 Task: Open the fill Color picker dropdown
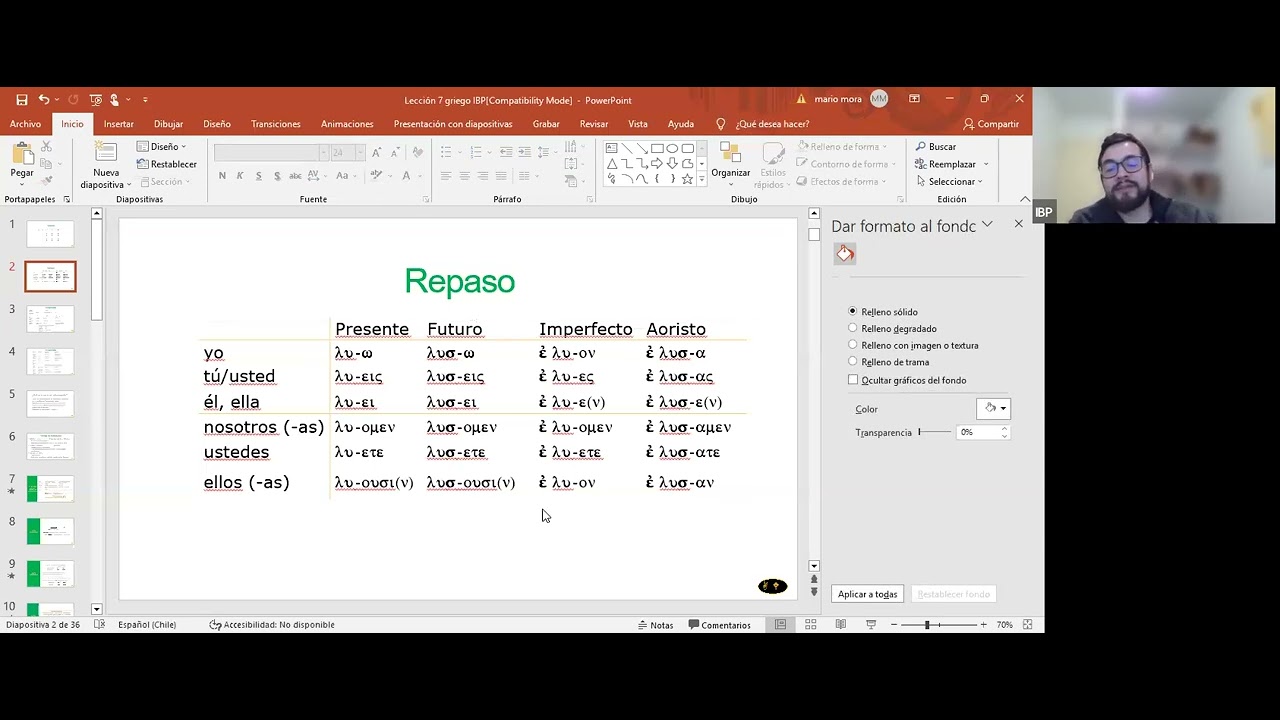click(x=993, y=408)
